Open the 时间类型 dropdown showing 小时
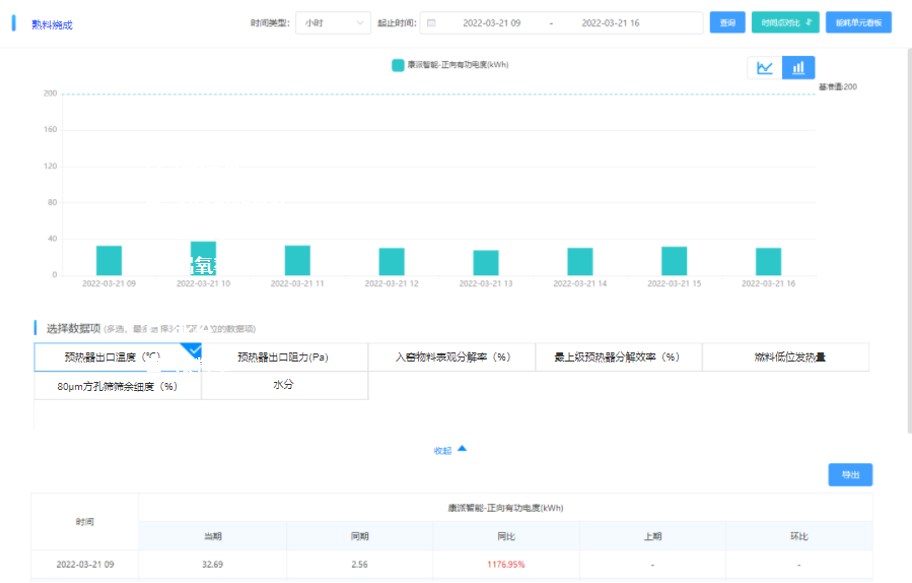The width and height of the screenshot is (912, 583). [x=333, y=23]
